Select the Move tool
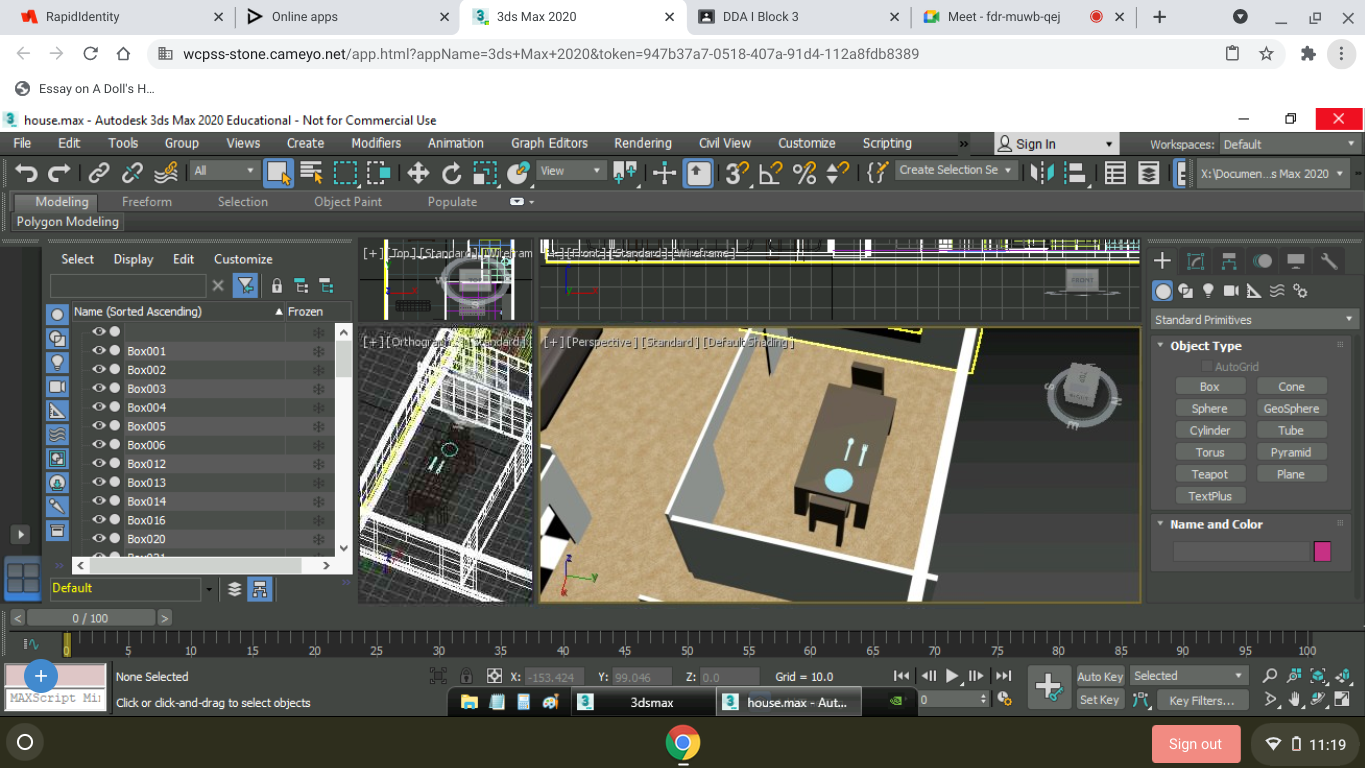 (418, 173)
